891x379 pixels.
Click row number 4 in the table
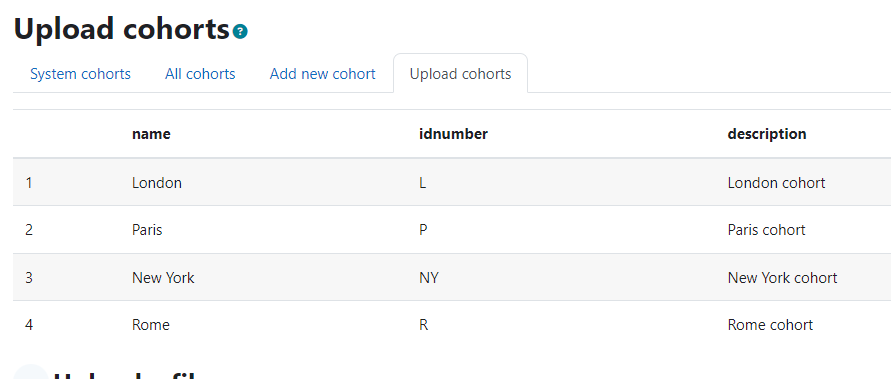(x=29, y=325)
